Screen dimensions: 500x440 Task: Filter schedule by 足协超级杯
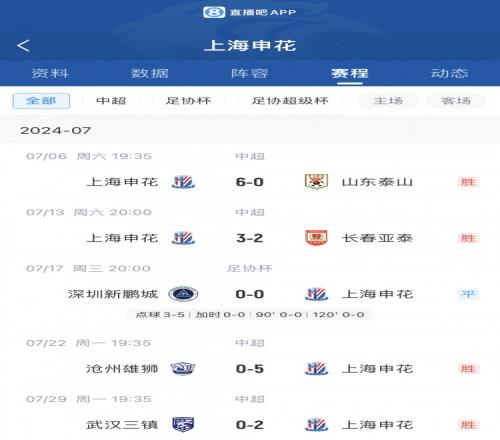coord(290,101)
